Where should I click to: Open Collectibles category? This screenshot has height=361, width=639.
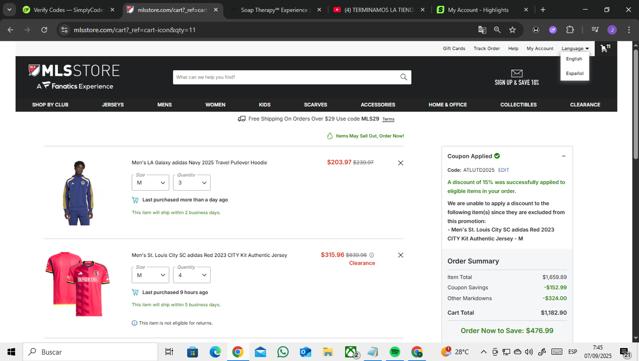518,105
